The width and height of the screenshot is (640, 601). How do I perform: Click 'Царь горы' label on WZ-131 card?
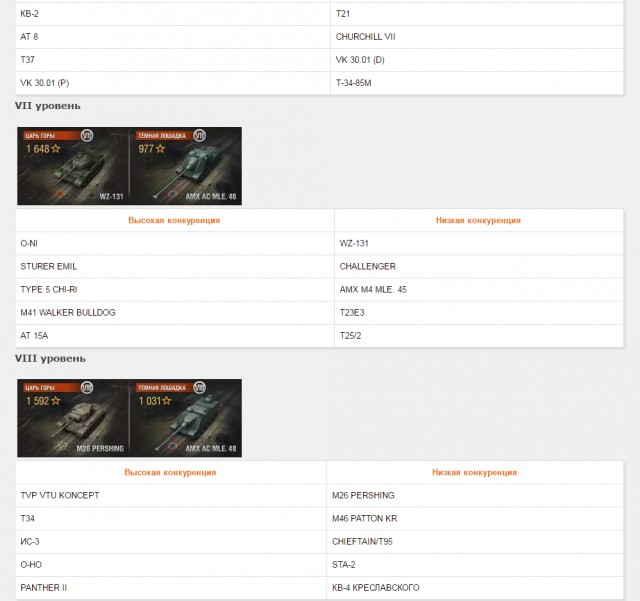[x=40, y=136]
